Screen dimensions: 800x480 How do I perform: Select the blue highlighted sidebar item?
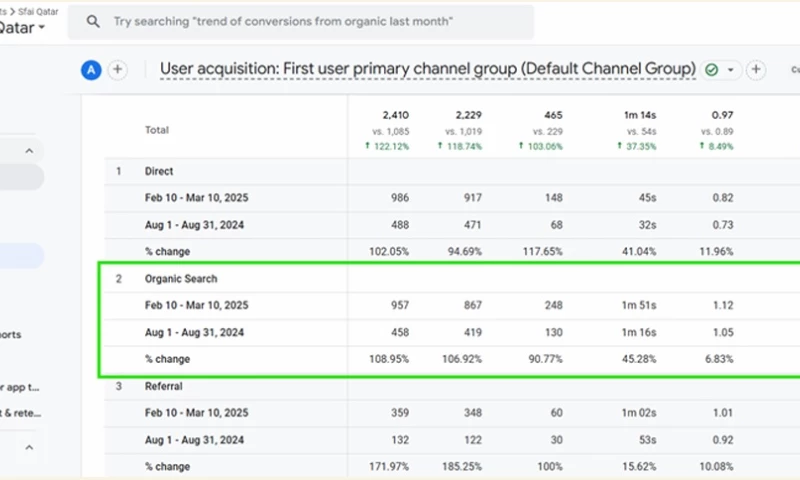coord(22,256)
